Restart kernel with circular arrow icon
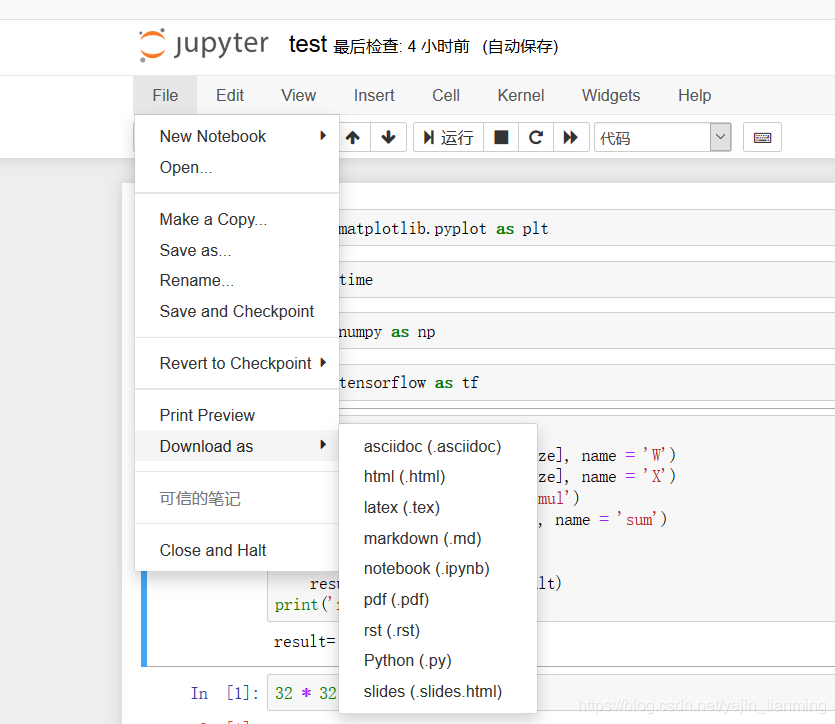Image resolution: width=835 pixels, height=724 pixels. tap(536, 138)
